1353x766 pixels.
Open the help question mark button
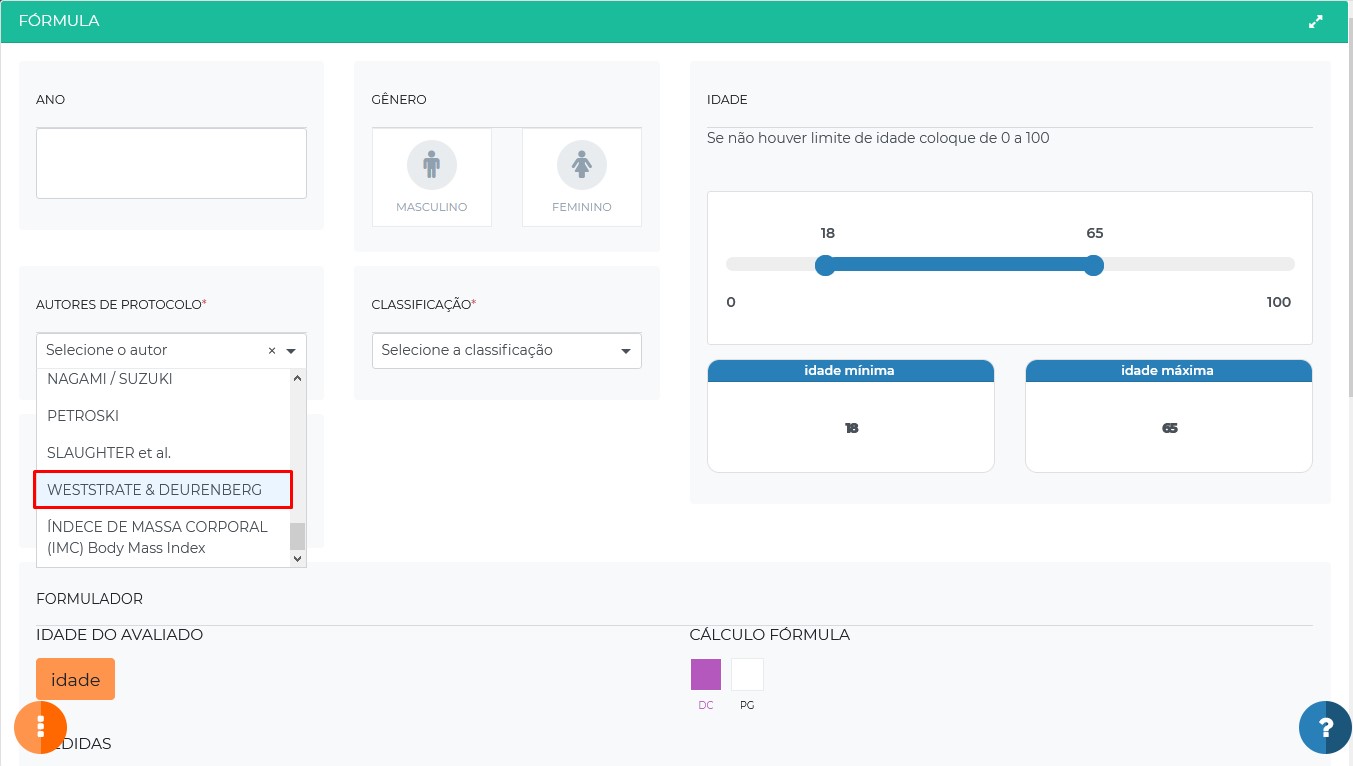1325,727
